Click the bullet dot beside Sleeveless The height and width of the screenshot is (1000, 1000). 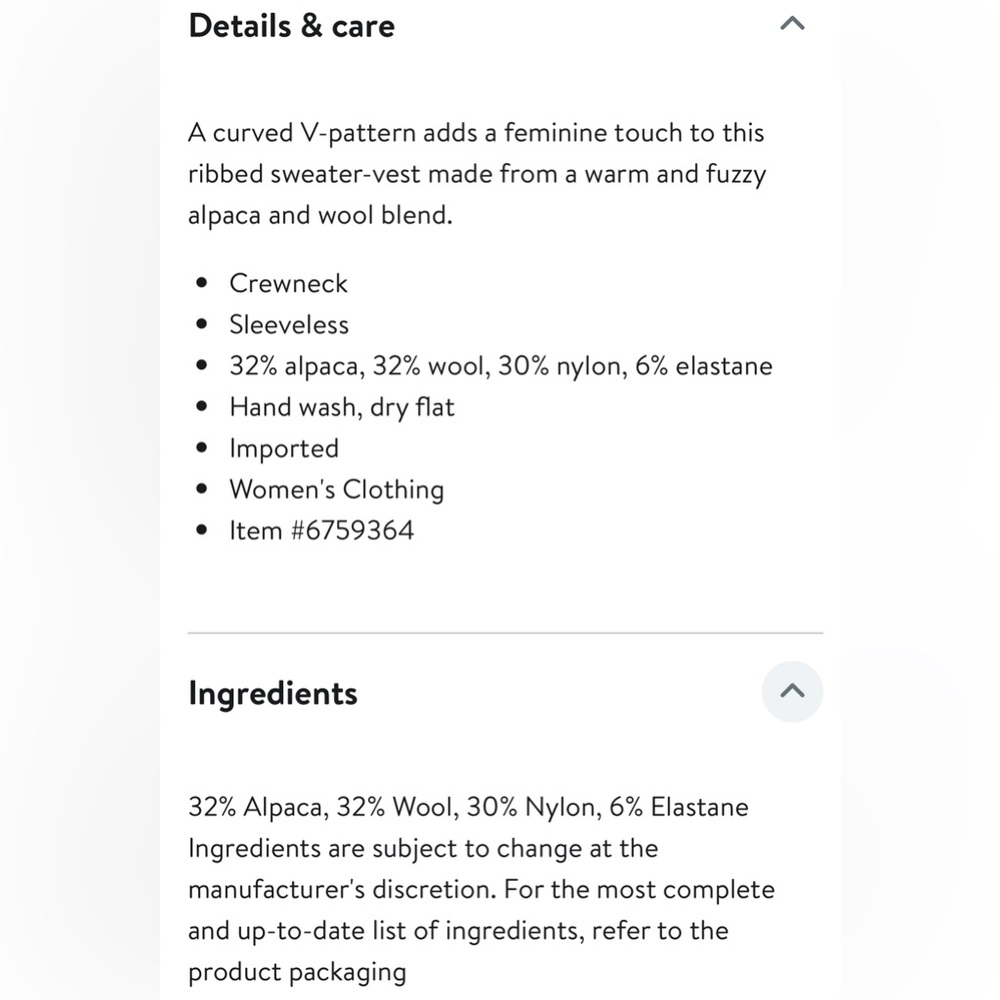(202, 324)
